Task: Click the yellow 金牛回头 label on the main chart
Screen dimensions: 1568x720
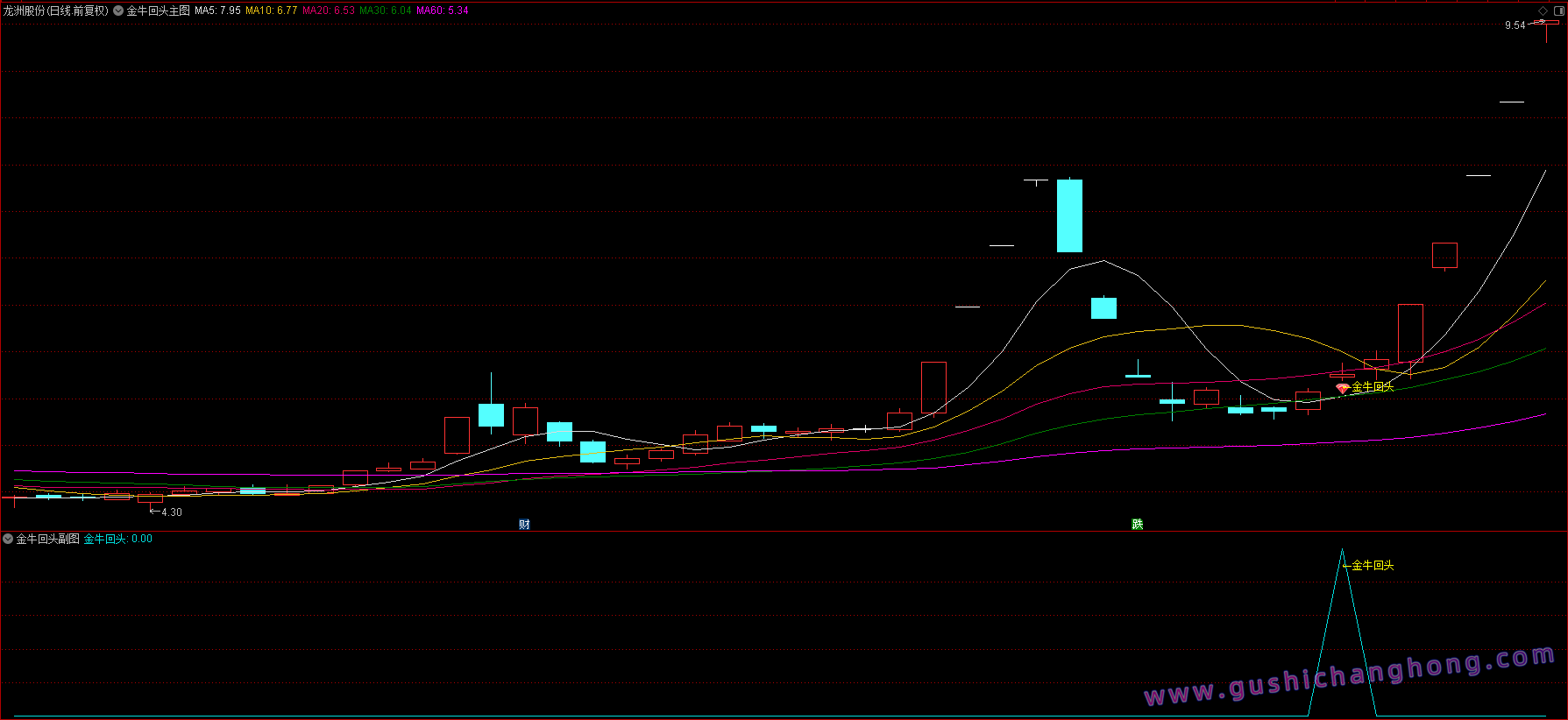Action: 1373,387
